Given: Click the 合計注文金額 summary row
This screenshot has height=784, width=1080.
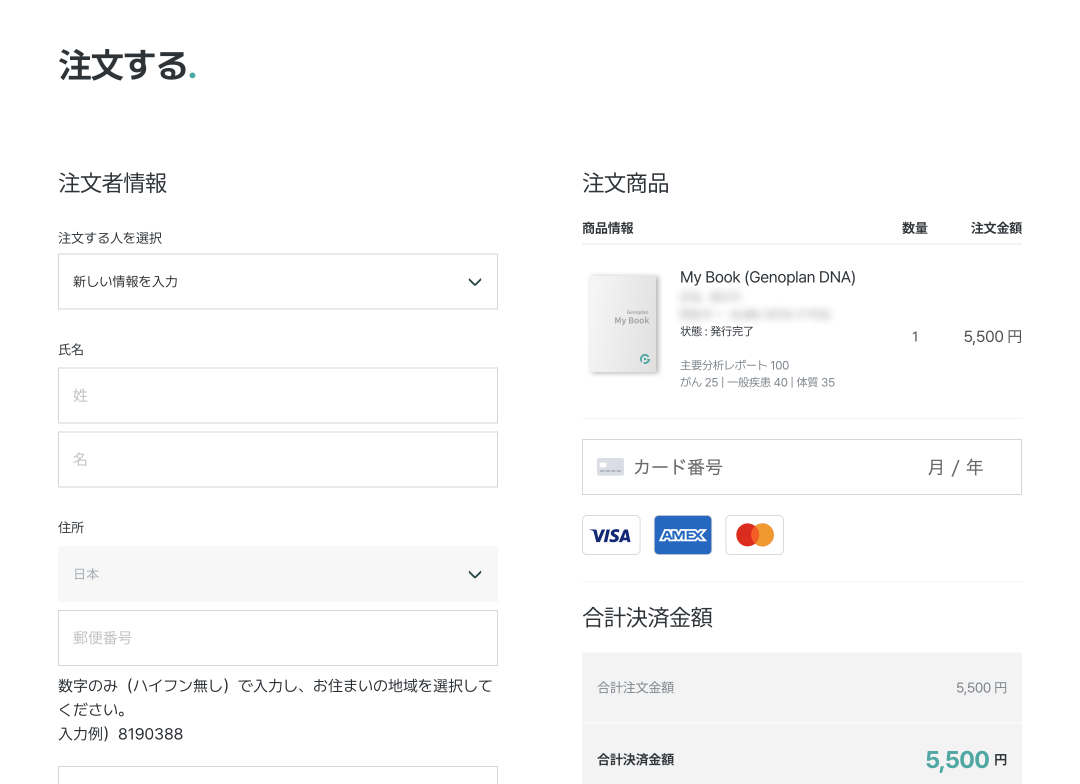Looking at the screenshot, I should 801,688.
